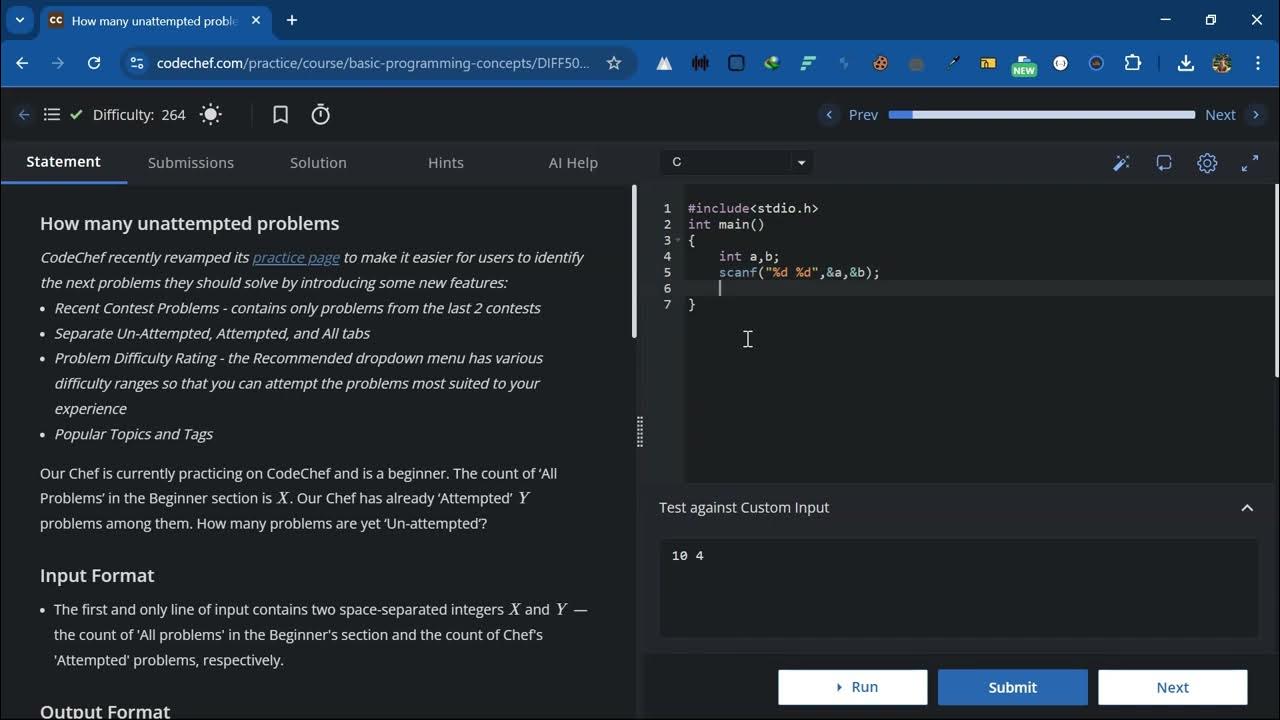Open the Chrome three-dot menu
This screenshot has height=720, width=1280.
tap(1257, 63)
